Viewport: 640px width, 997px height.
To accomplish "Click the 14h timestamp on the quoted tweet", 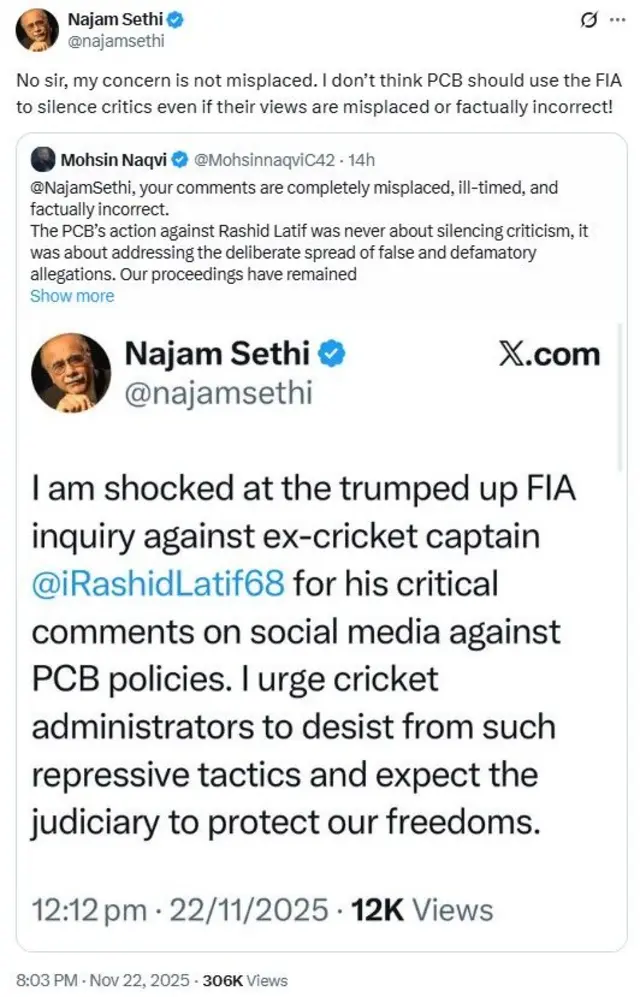I will [360, 159].
